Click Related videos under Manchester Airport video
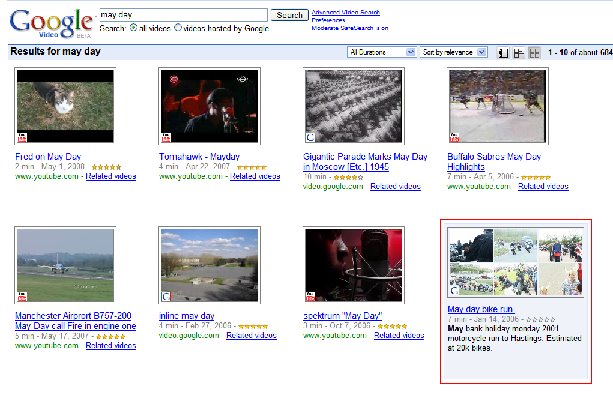Viewport: 613px width, 394px height. 111,346
